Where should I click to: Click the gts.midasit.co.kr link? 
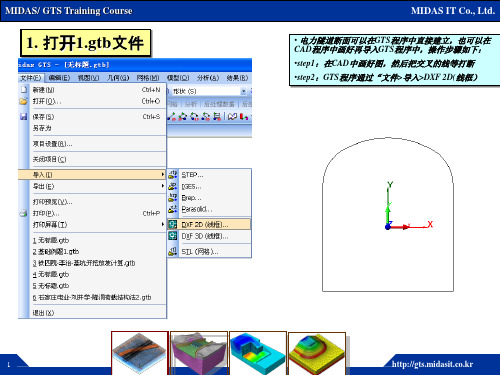[432, 364]
